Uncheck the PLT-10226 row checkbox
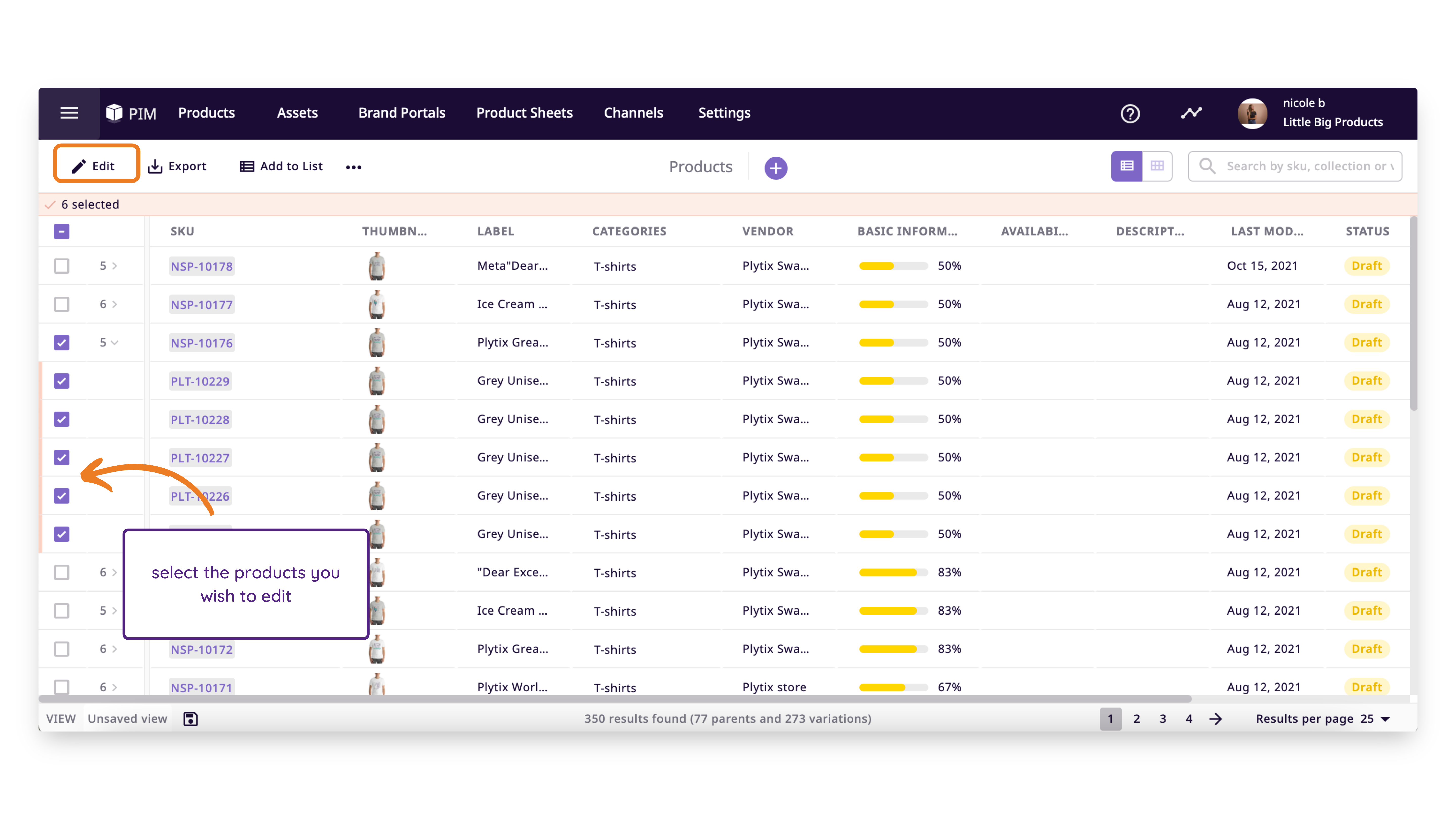The height and width of the screenshot is (819, 1456). (62, 496)
